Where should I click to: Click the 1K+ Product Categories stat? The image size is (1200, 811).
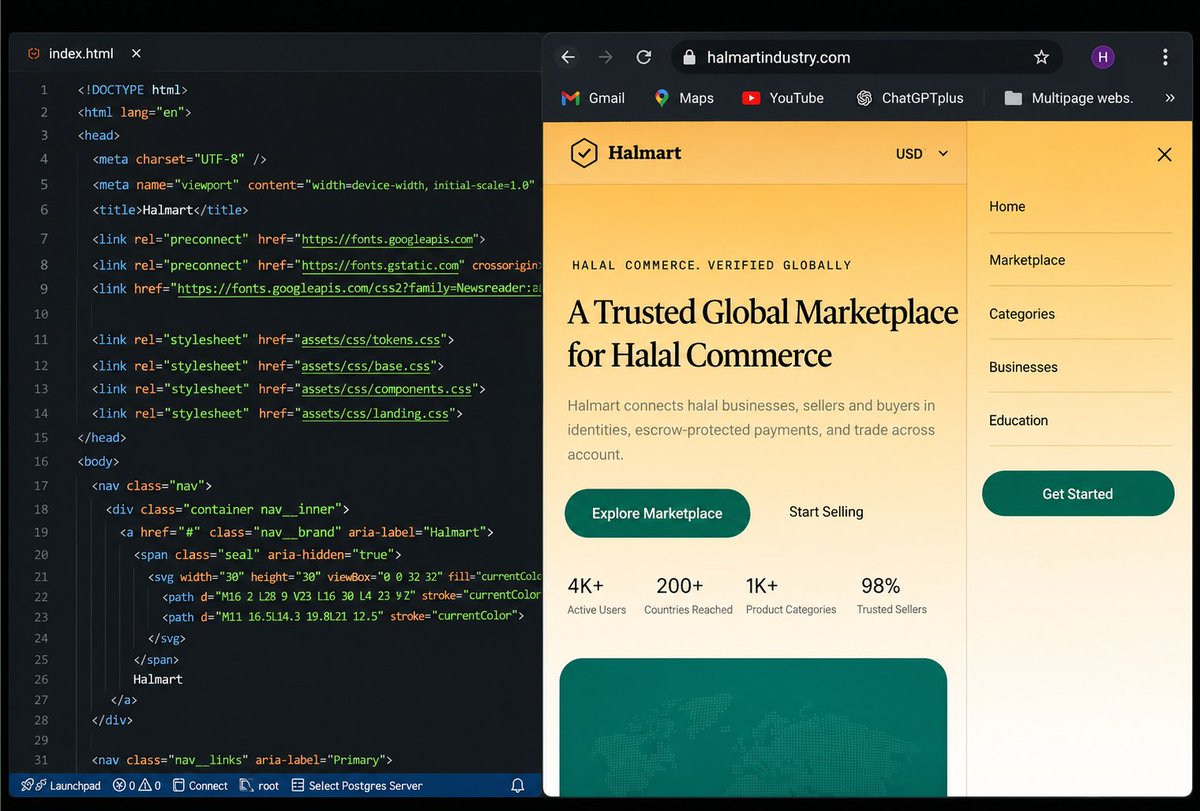pyautogui.click(x=791, y=595)
